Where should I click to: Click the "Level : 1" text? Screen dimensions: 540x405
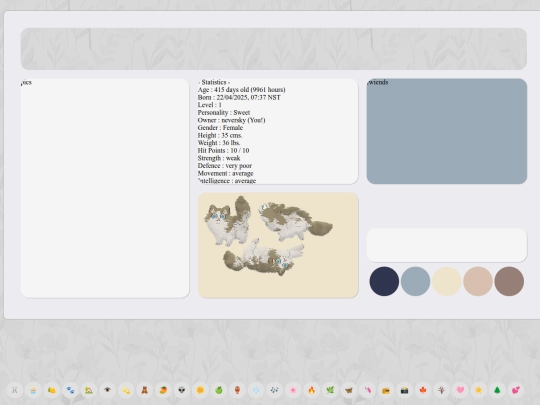pyautogui.click(x=210, y=105)
